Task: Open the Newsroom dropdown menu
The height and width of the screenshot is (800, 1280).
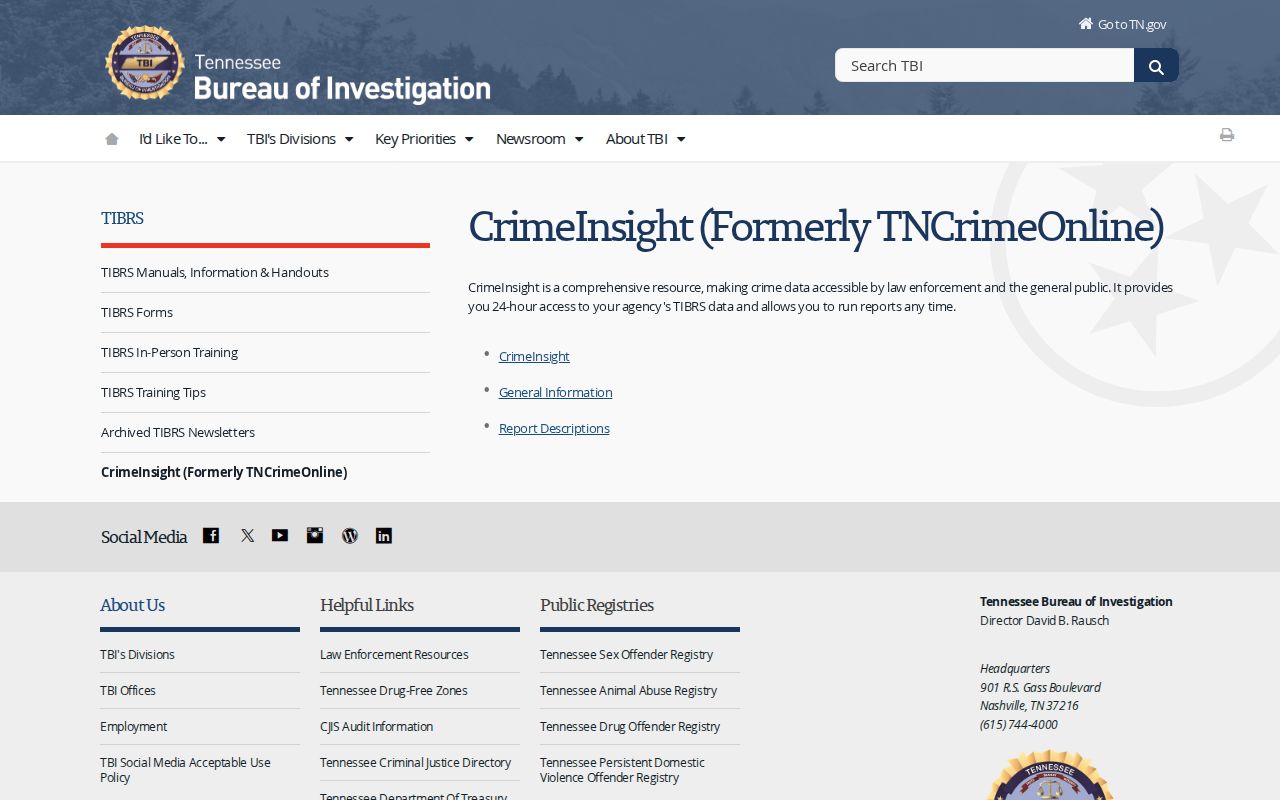Action: pos(540,139)
